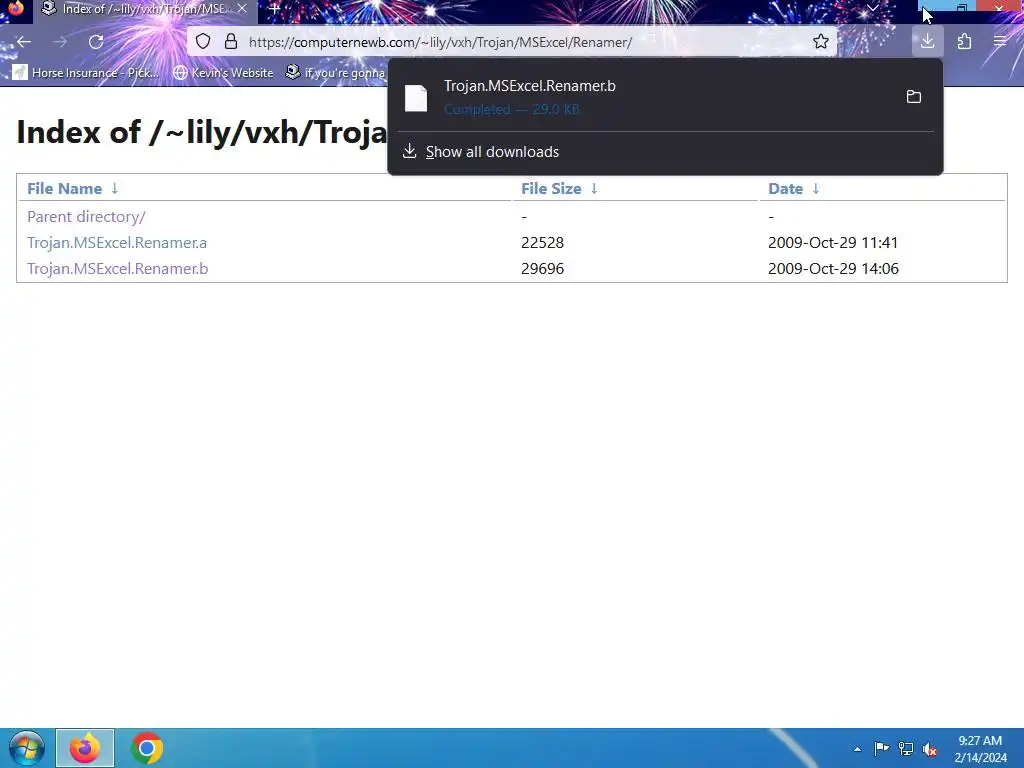1024x768 pixels.
Task: Open the tracking protection shield icon
Action: (x=203, y=42)
